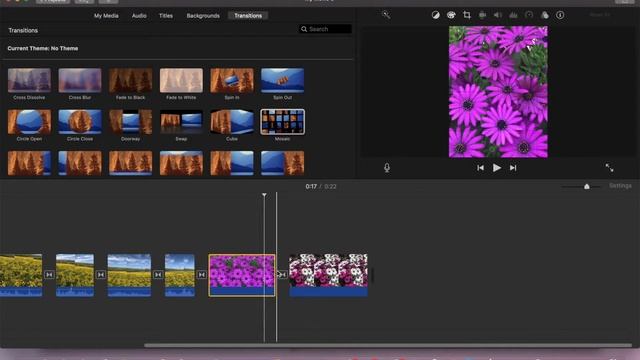This screenshot has height=360, width=640.
Task: Click the voiceover microphone icon
Action: pyautogui.click(x=387, y=168)
